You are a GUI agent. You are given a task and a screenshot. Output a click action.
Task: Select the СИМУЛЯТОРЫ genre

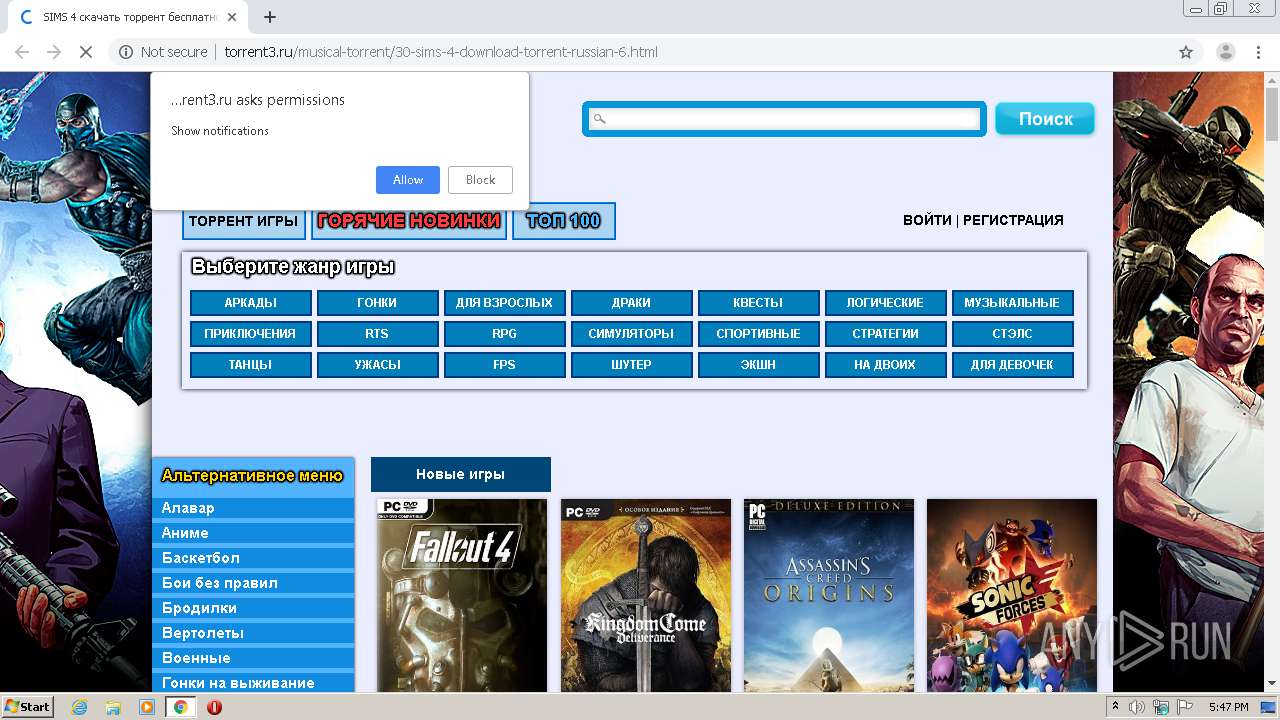[x=631, y=334]
